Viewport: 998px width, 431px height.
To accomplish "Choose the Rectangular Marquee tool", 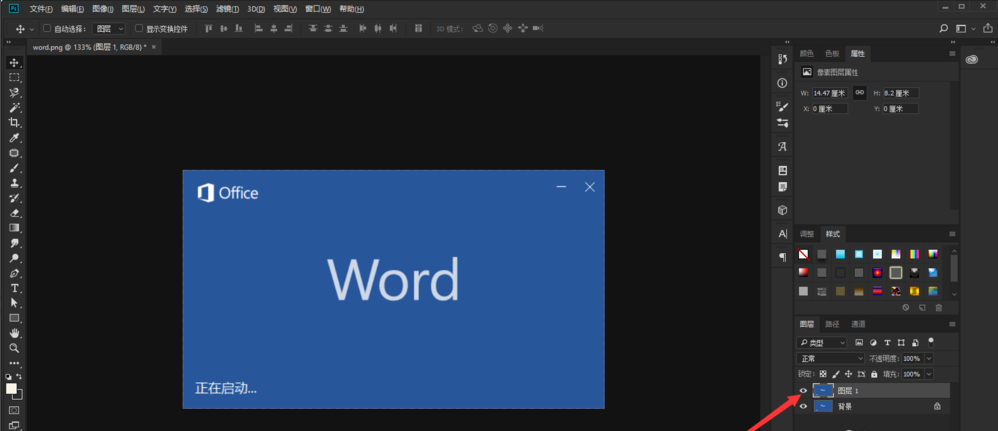I will tap(14, 77).
